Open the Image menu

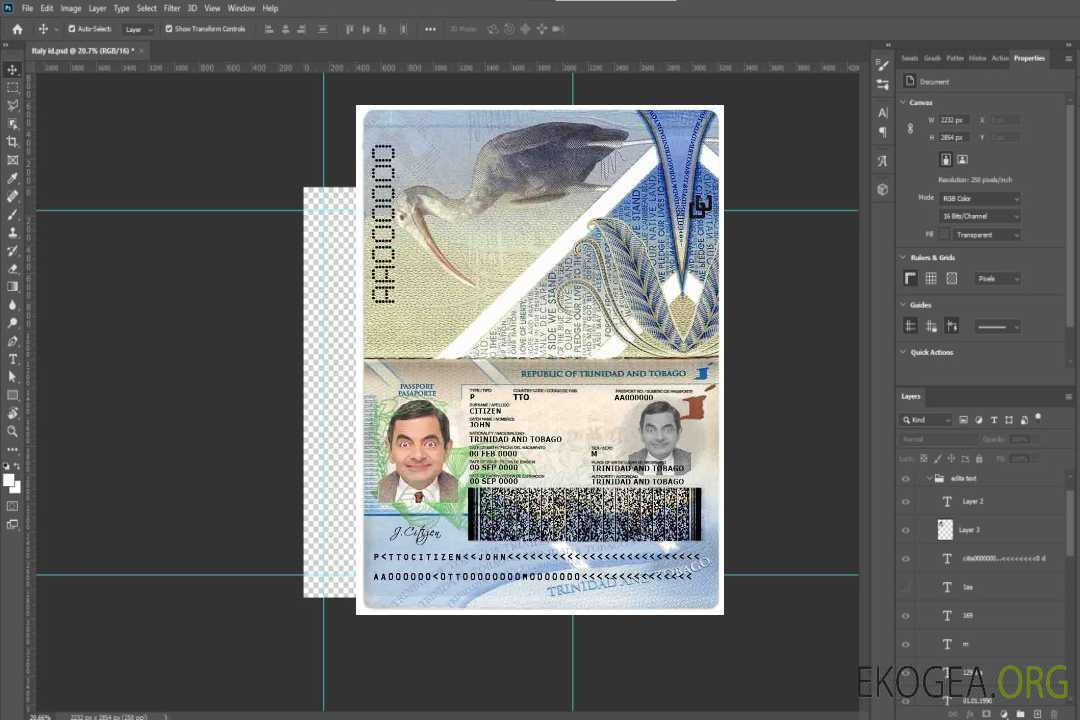71,8
